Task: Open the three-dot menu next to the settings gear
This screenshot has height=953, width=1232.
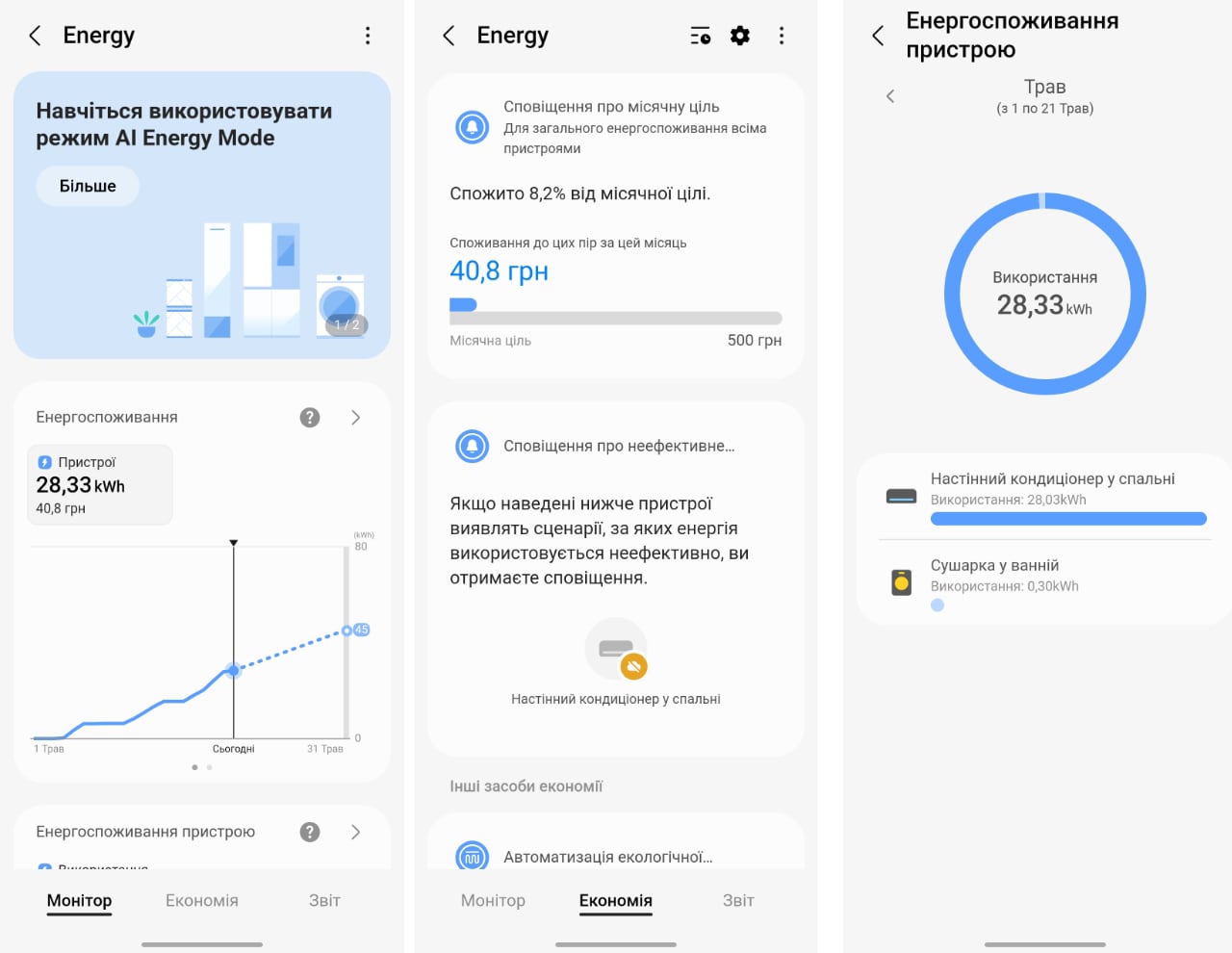Action: click(x=782, y=36)
